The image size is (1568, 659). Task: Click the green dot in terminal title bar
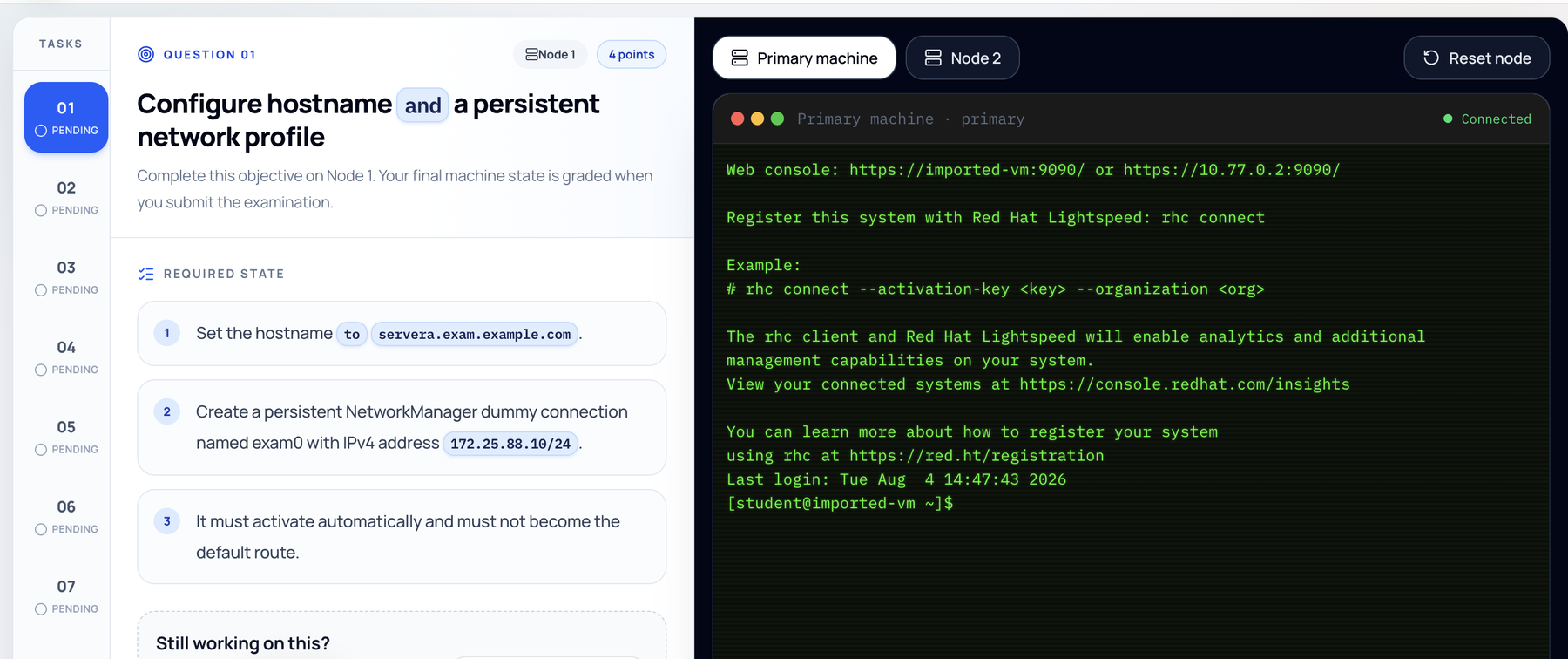click(x=777, y=119)
